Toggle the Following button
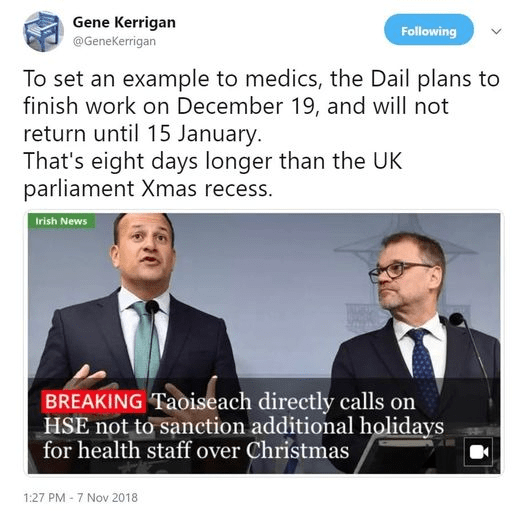 pos(429,30)
